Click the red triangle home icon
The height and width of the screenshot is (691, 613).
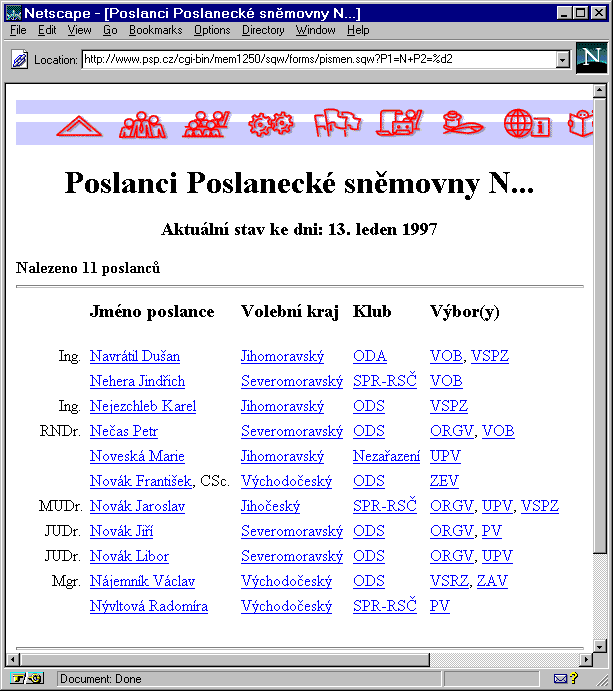(x=79, y=126)
